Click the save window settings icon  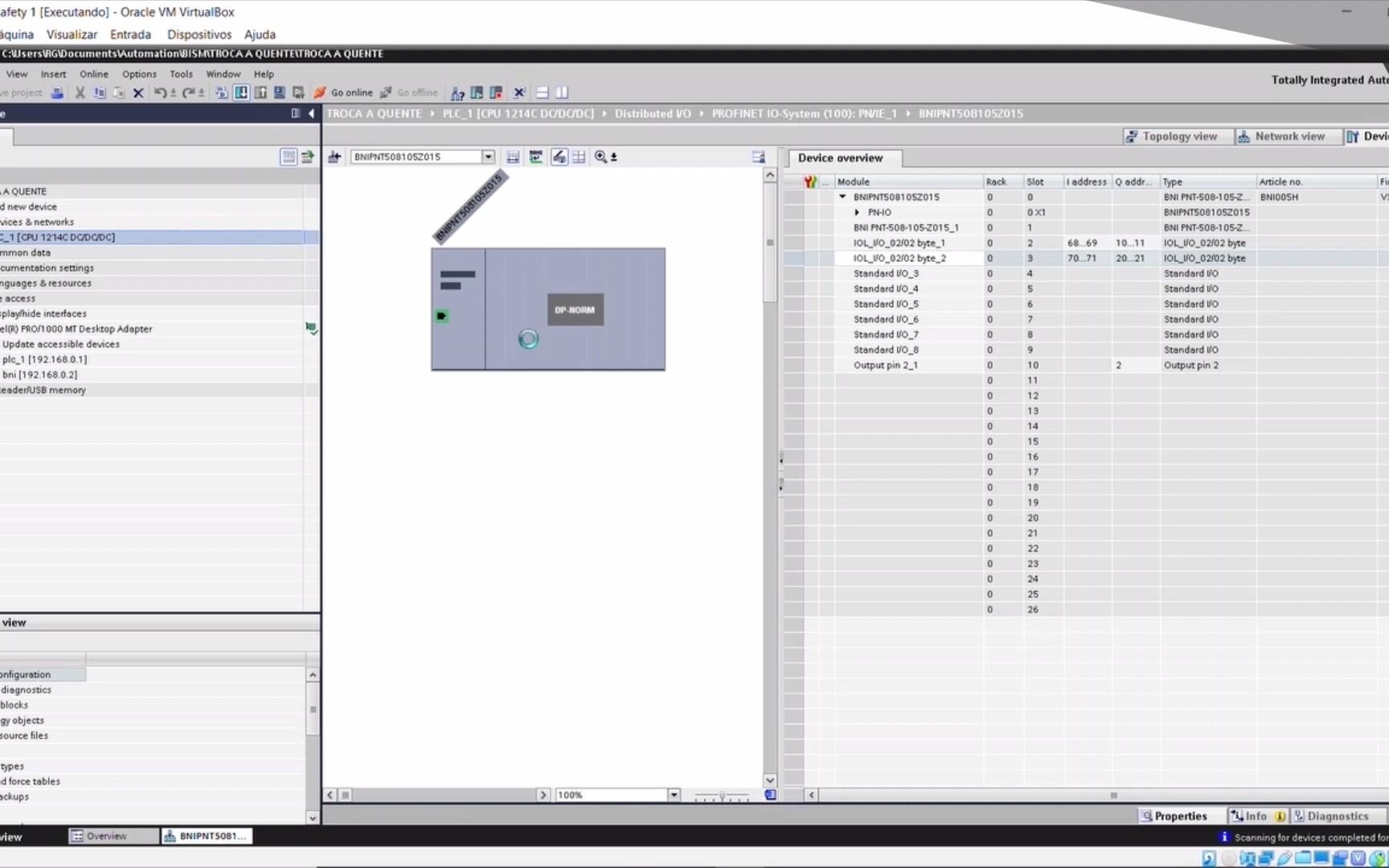click(x=758, y=157)
